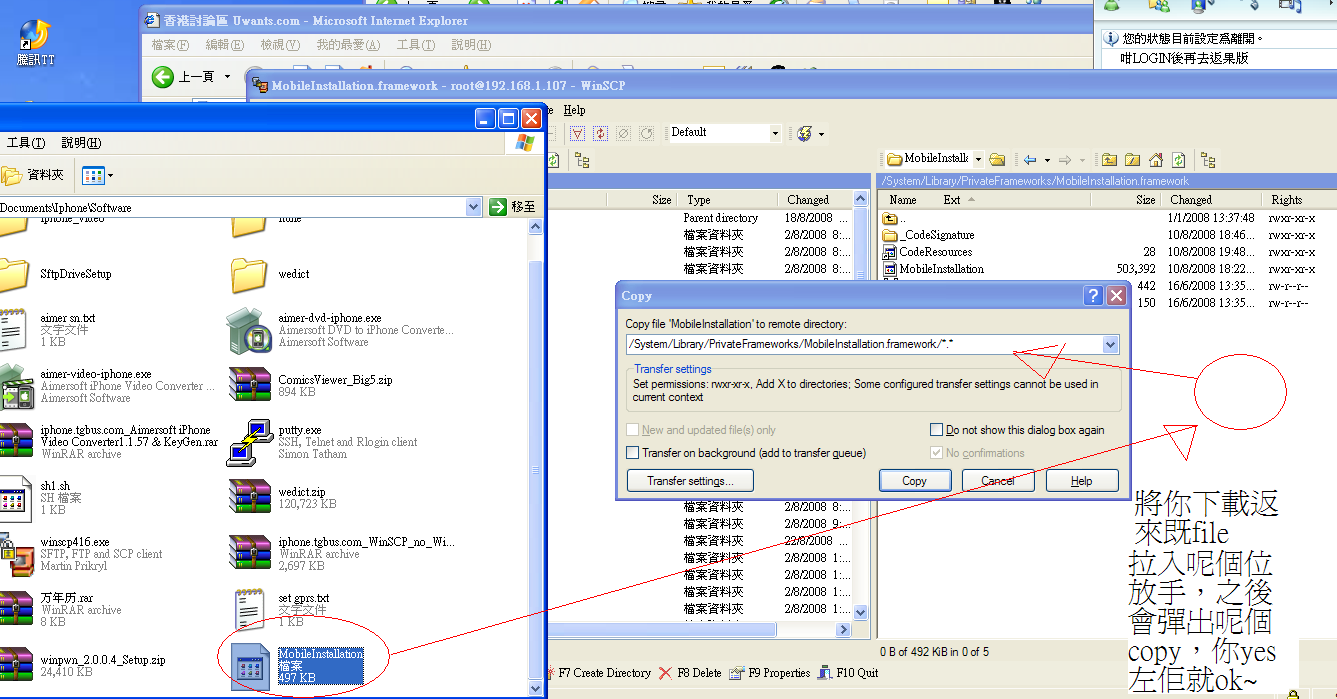Open the WinSCP Help menu

click(x=574, y=110)
